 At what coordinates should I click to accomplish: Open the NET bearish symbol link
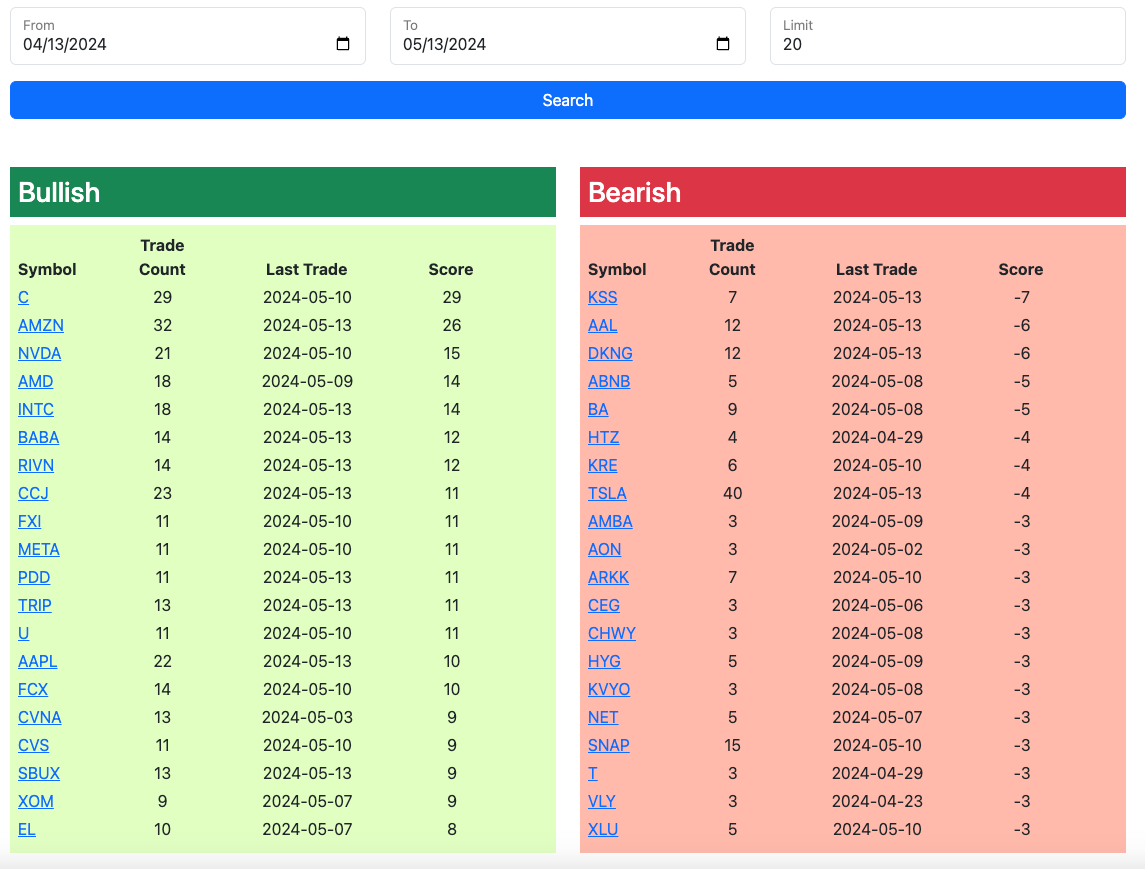[x=603, y=718]
